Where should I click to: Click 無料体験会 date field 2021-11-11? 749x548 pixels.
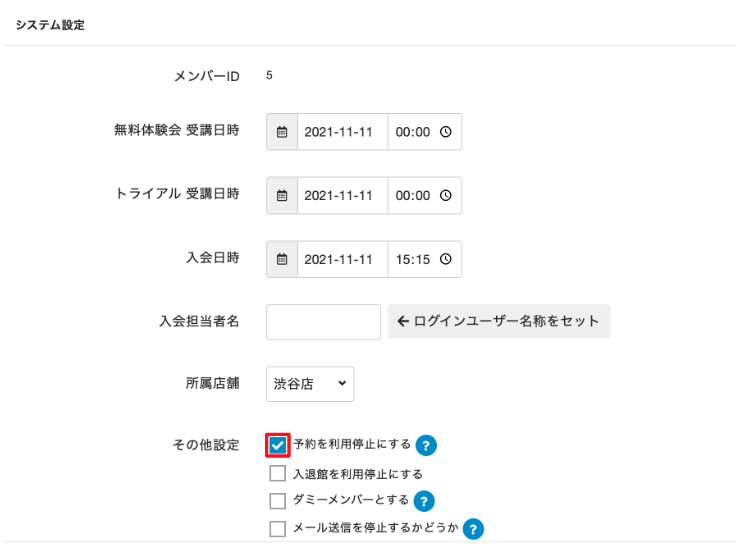tap(342, 131)
